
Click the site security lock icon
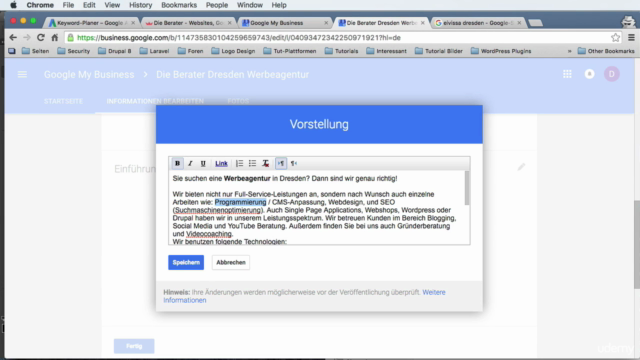tap(71, 38)
